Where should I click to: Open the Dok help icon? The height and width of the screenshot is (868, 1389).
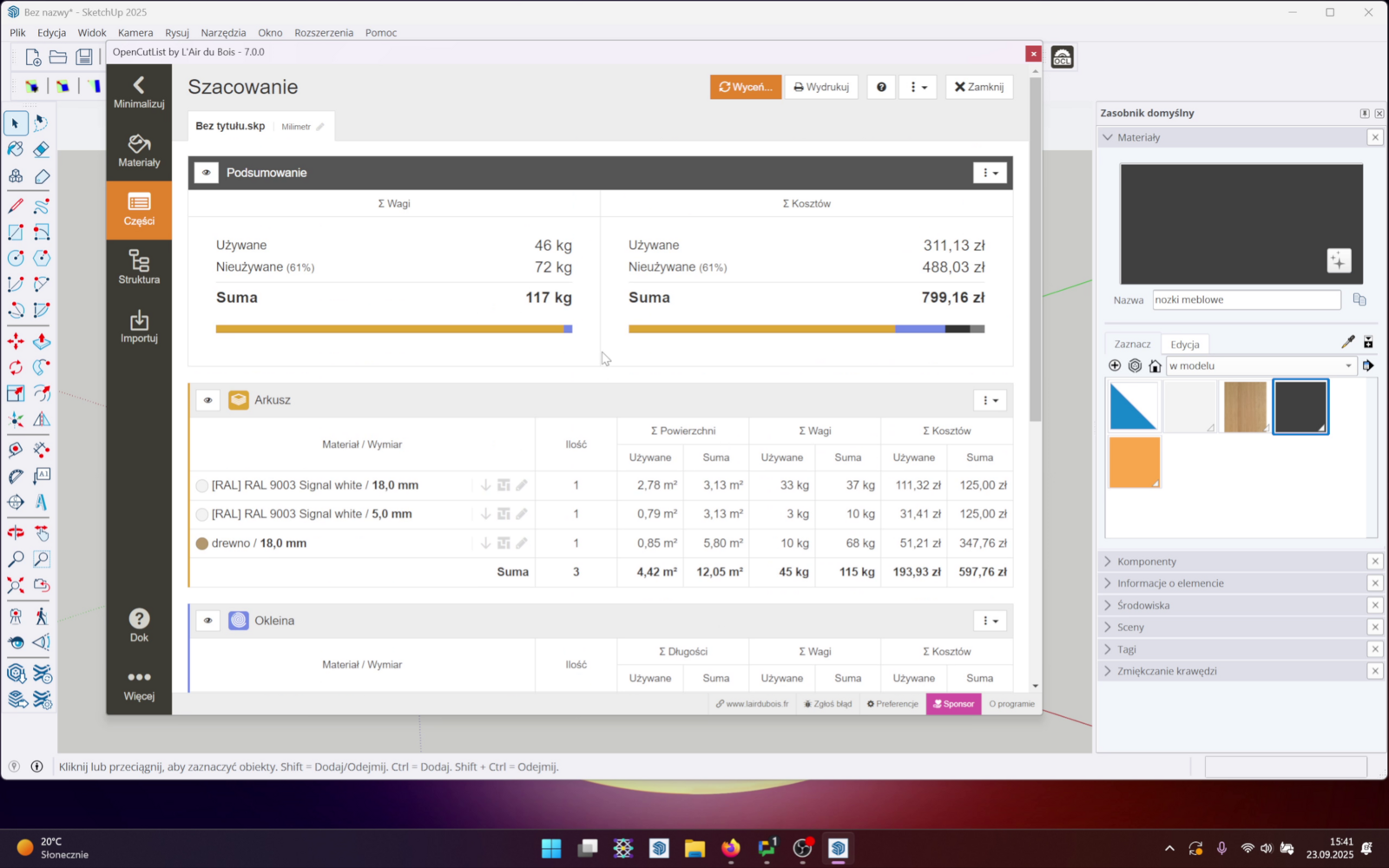coord(139,625)
